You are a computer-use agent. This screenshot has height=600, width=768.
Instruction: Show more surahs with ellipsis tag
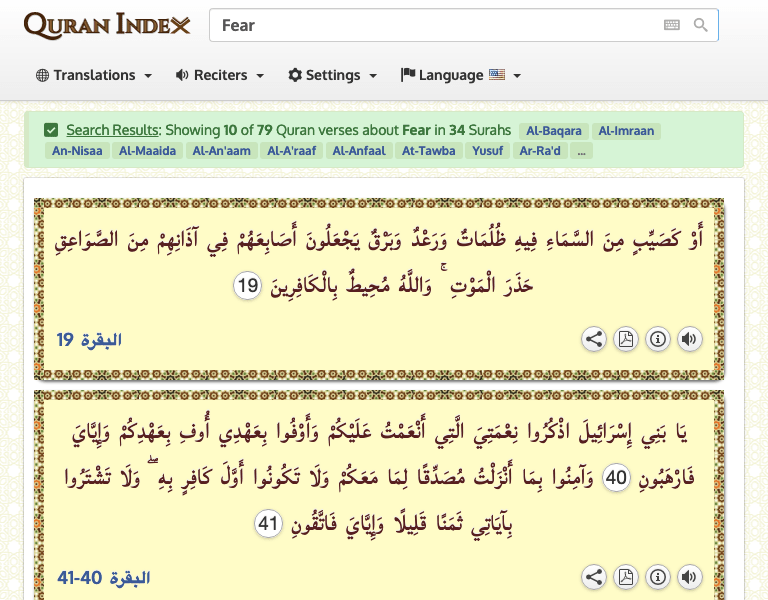click(581, 151)
